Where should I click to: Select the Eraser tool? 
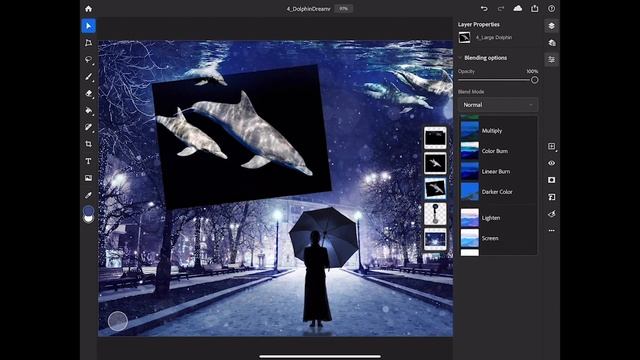(89, 93)
